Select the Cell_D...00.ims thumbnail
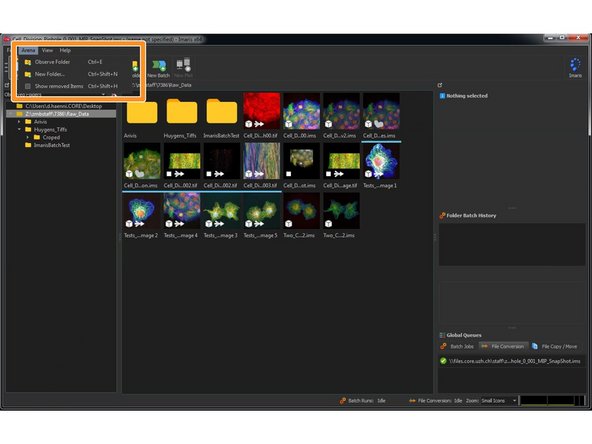This screenshot has height=444, width=592. (x=302, y=111)
